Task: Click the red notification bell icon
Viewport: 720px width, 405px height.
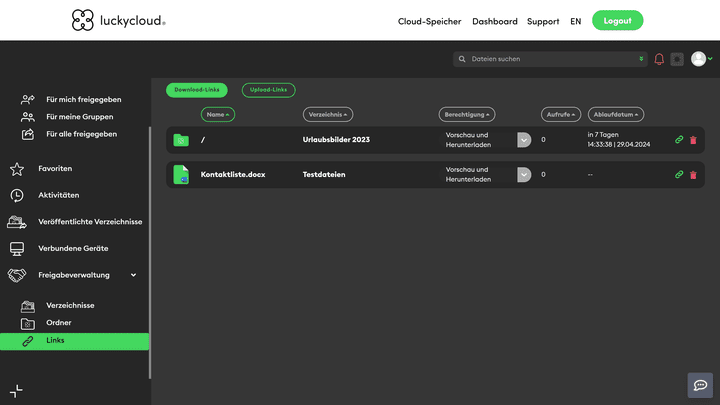Action: pos(659,59)
